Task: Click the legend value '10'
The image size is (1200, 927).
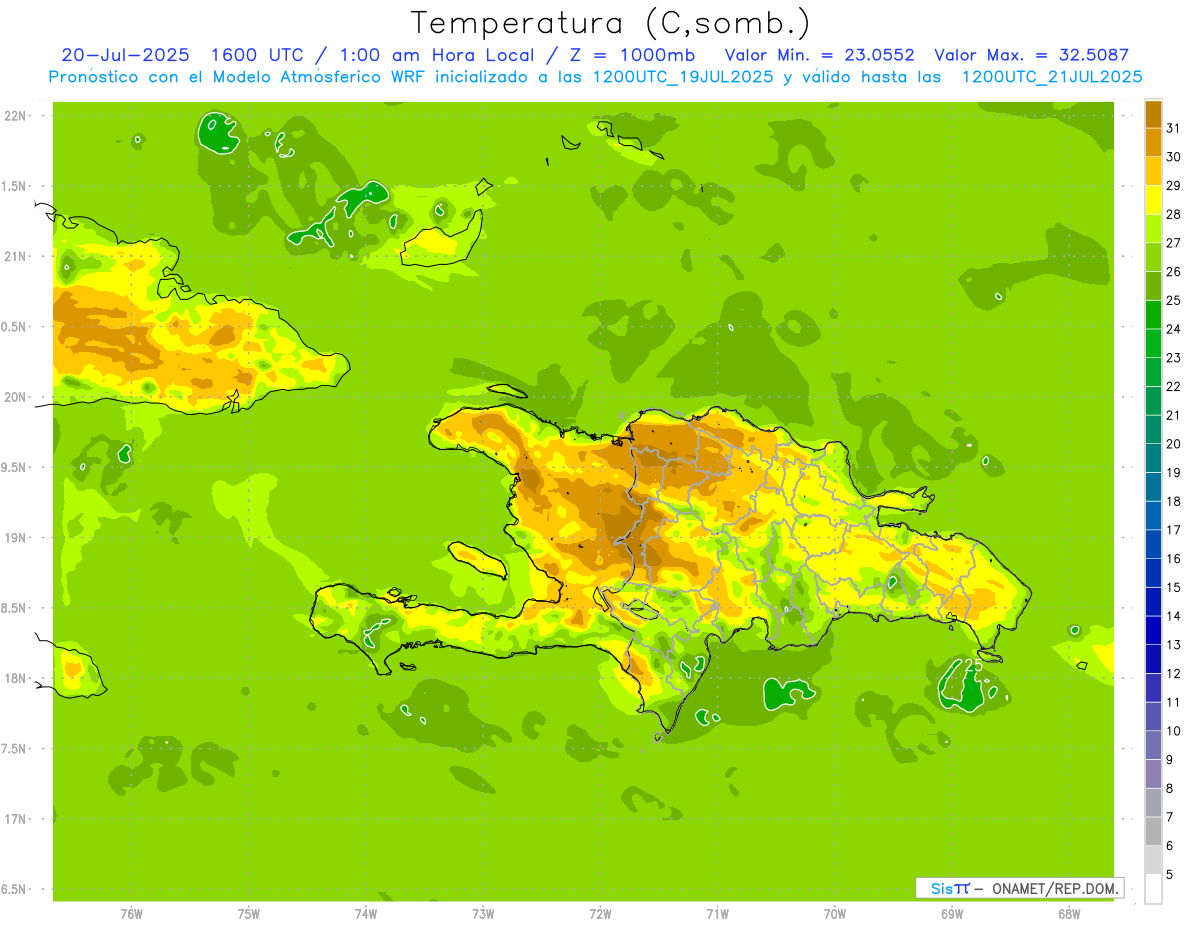Action: pos(1174,731)
